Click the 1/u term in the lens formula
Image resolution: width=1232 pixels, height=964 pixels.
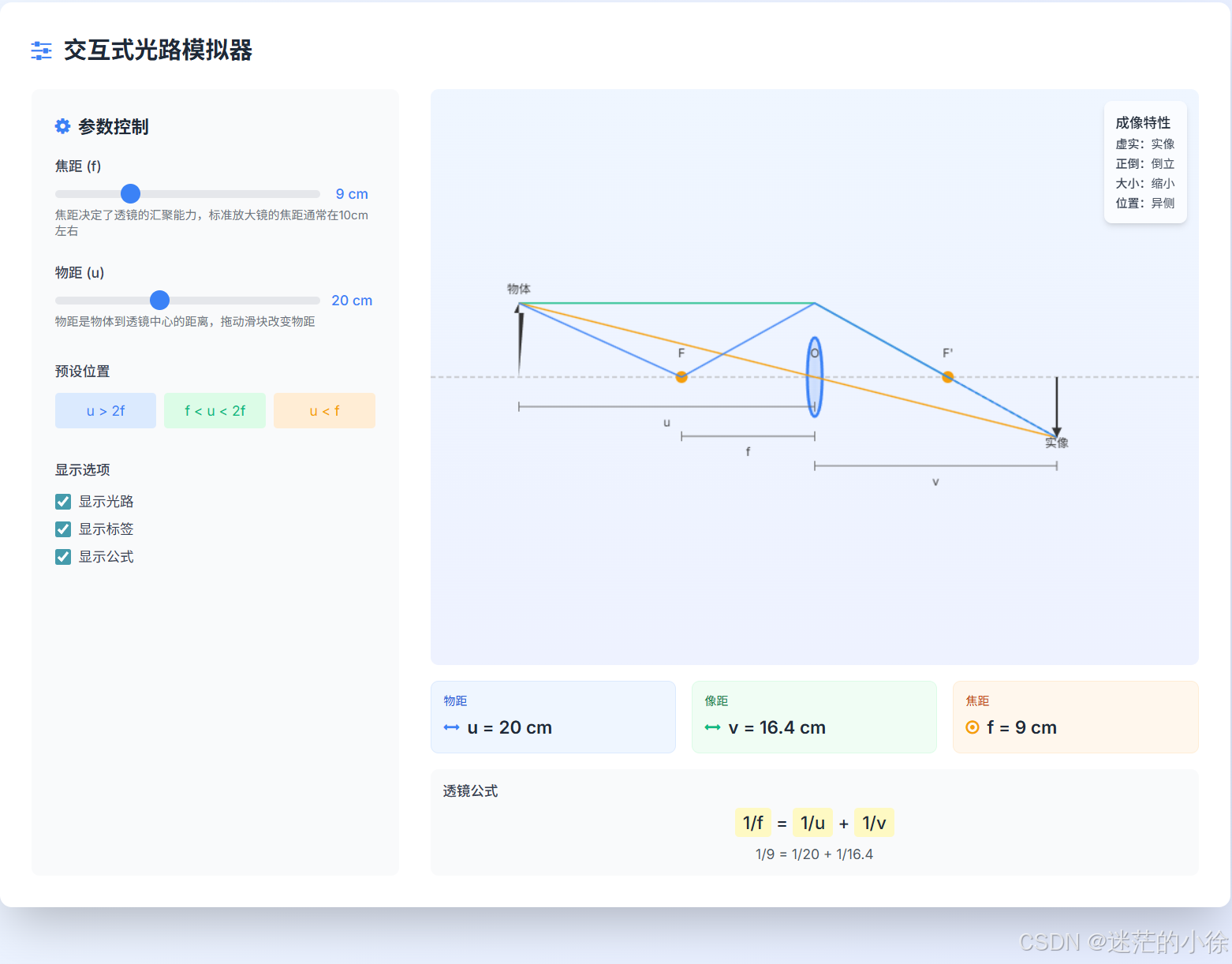coord(812,822)
